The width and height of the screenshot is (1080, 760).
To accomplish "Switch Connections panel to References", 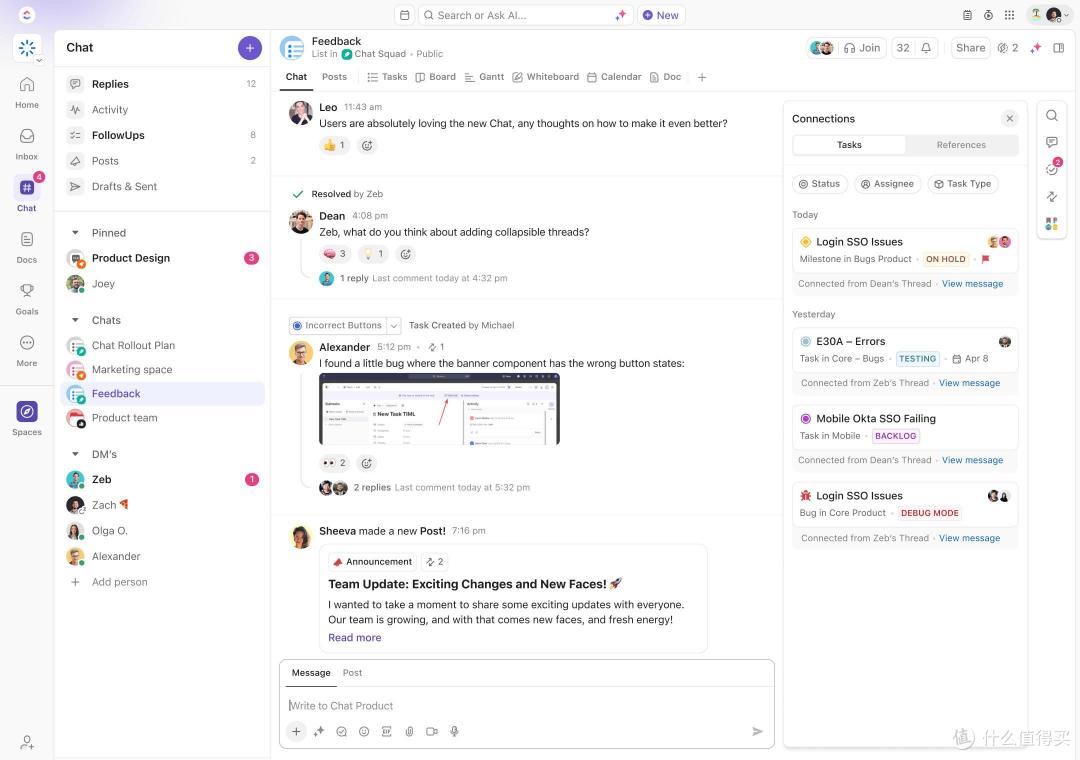I will pos(961,145).
